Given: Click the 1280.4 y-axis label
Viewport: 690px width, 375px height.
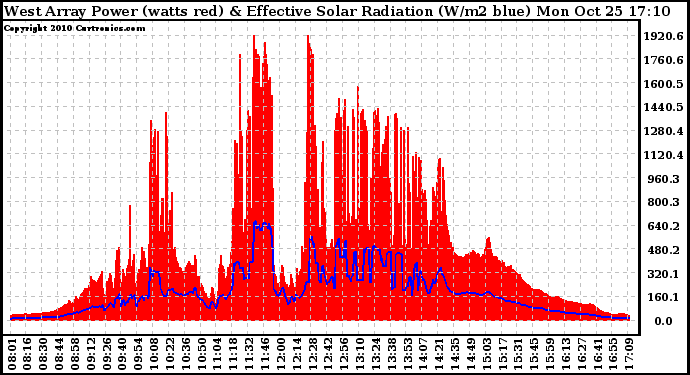Looking at the screenshot, I should [664, 131].
